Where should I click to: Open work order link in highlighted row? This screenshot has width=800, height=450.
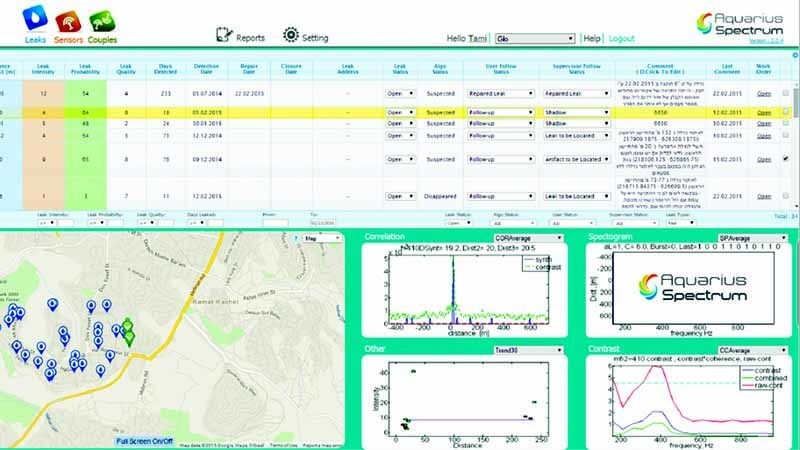(x=764, y=113)
